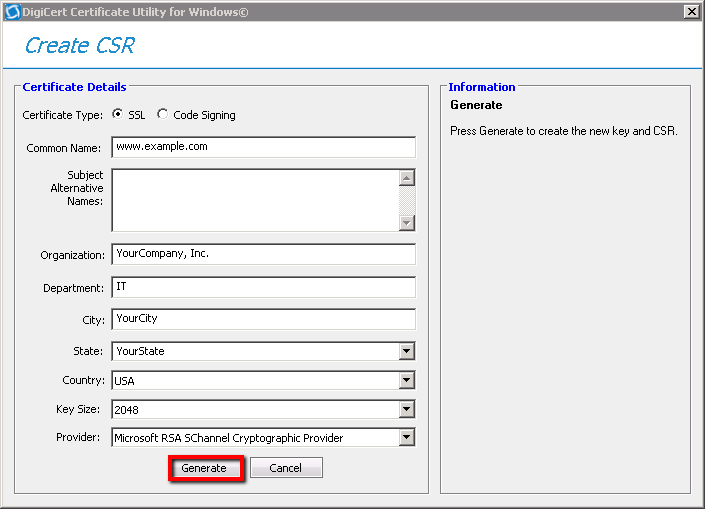Open the Country dropdown list
705x509 pixels.
click(406, 380)
